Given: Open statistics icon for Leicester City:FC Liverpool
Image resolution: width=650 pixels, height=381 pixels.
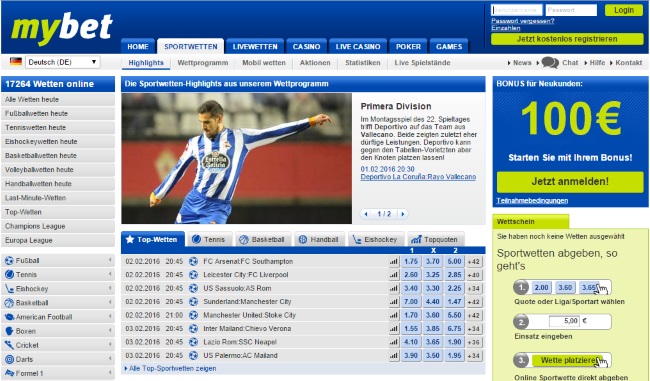Looking at the screenshot, I should 394,275.
